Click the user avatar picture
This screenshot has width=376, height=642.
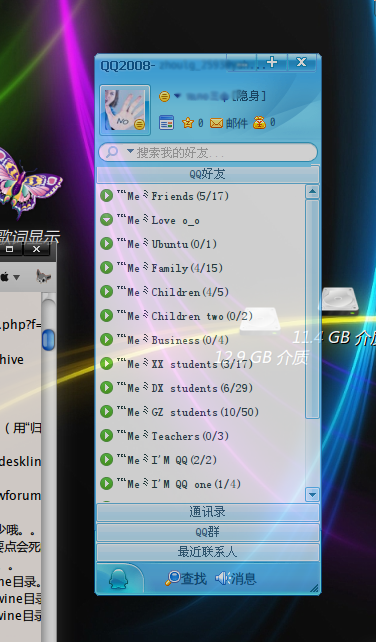(125, 110)
